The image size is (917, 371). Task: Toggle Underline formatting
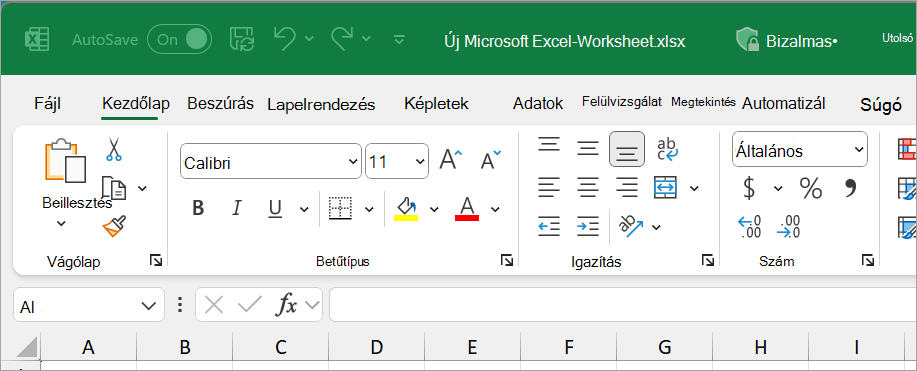coord(275,208)
